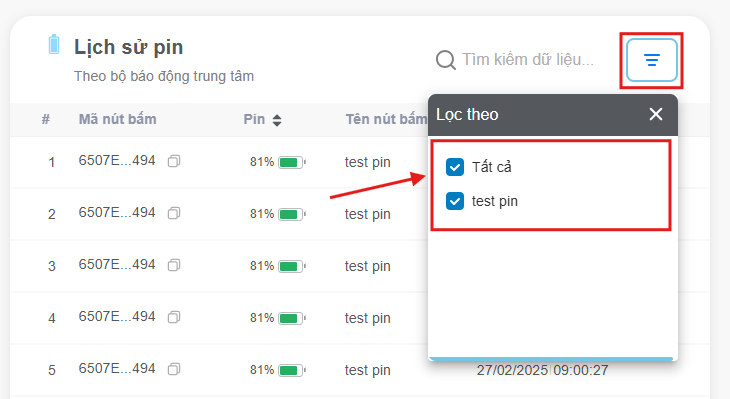Uncheck the test pin filter checkbox
730x399 pixels.
(455, 201)
